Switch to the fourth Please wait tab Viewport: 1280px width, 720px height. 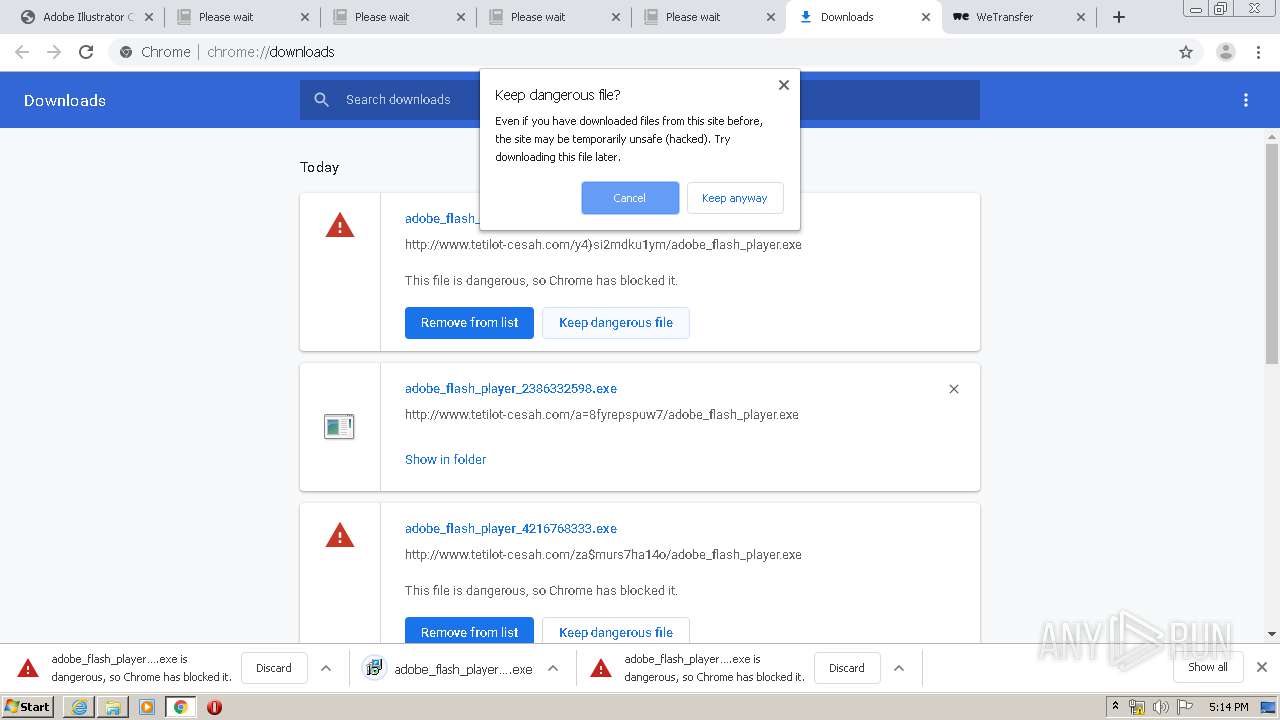pos(709,17)
